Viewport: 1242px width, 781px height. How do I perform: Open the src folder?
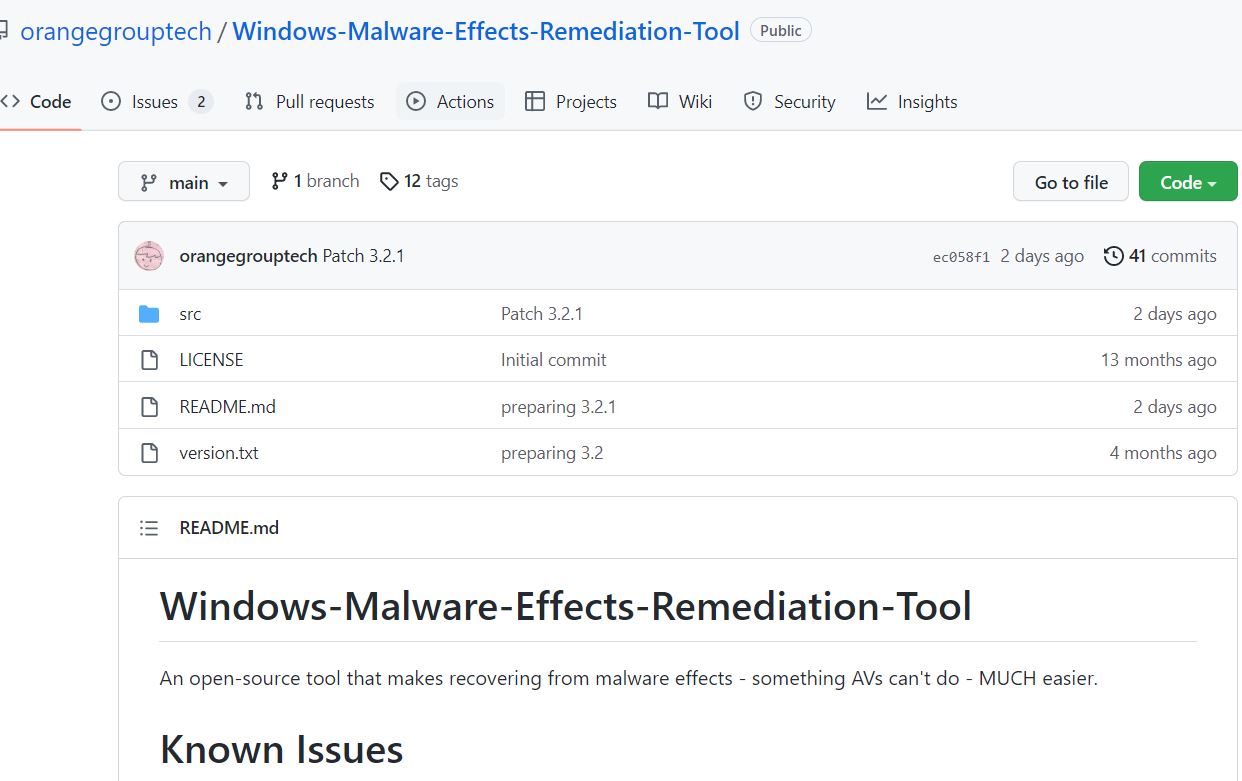(190, 314)
